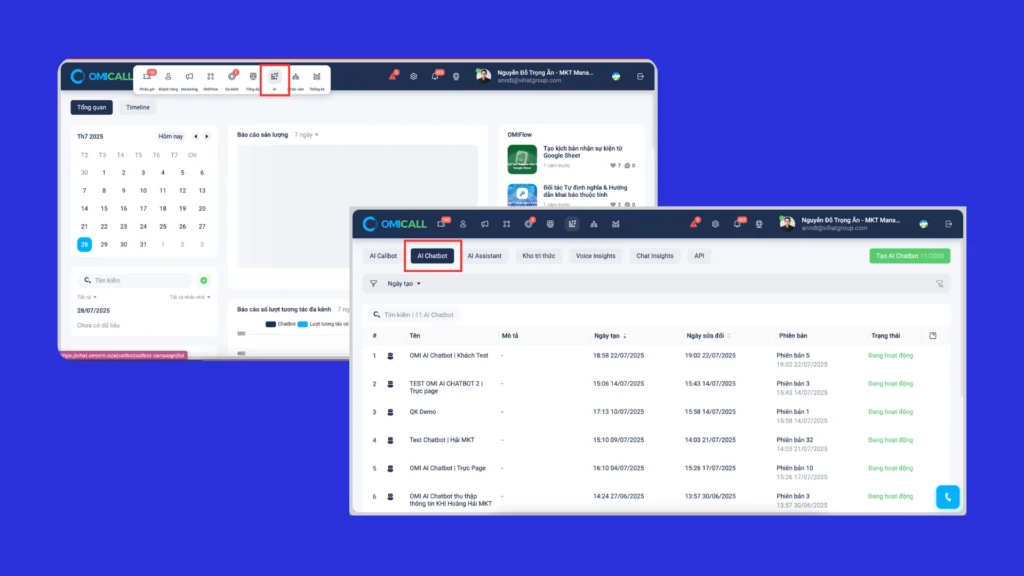The height and width of the screenshot is (576, 1024).
Task: Expand 7 ngày dropdown in Báo cáo sản lượng
Action: click(x=306, y=135)
